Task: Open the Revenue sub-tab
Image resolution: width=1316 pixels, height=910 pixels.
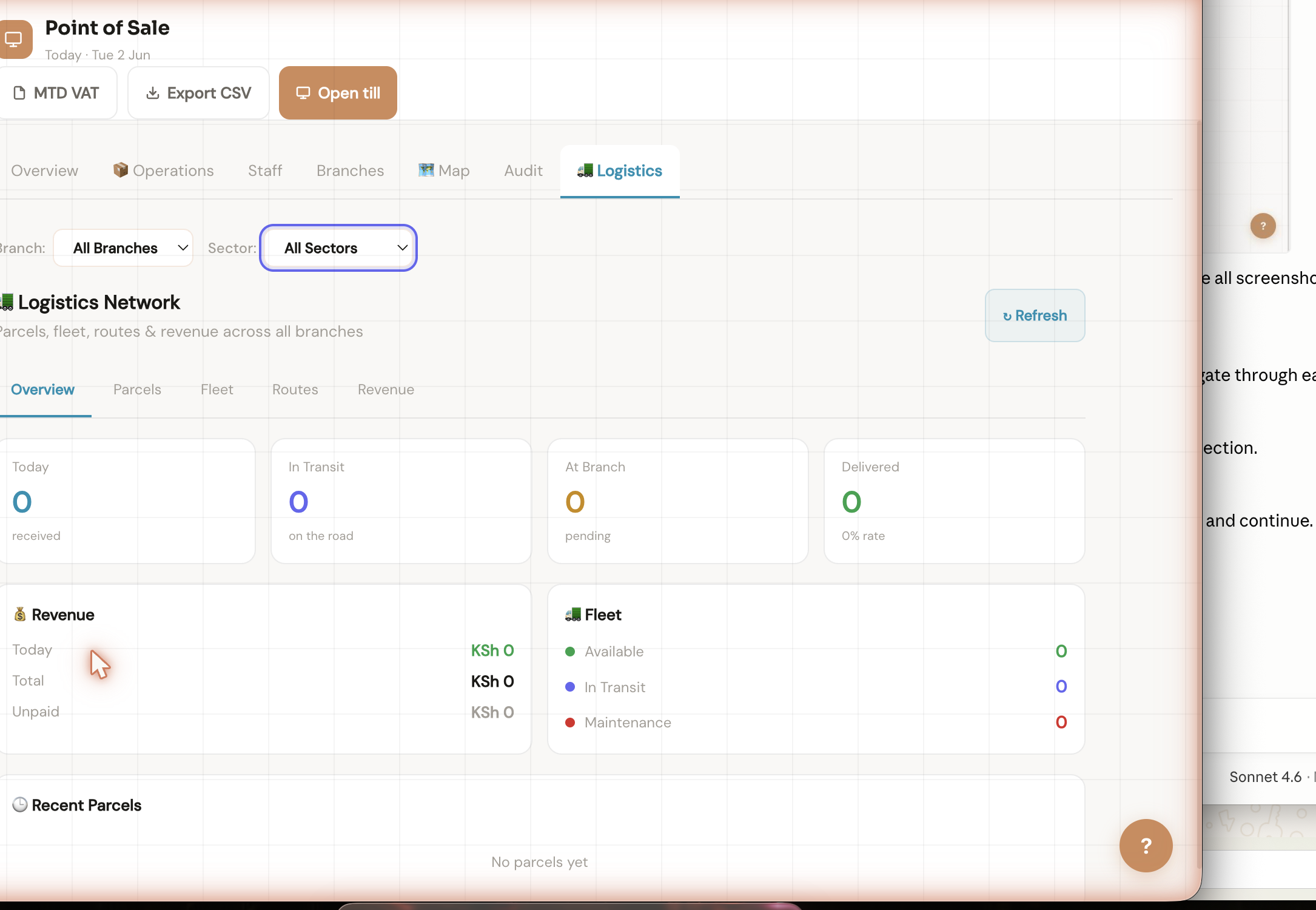Action: click(386, 389)
